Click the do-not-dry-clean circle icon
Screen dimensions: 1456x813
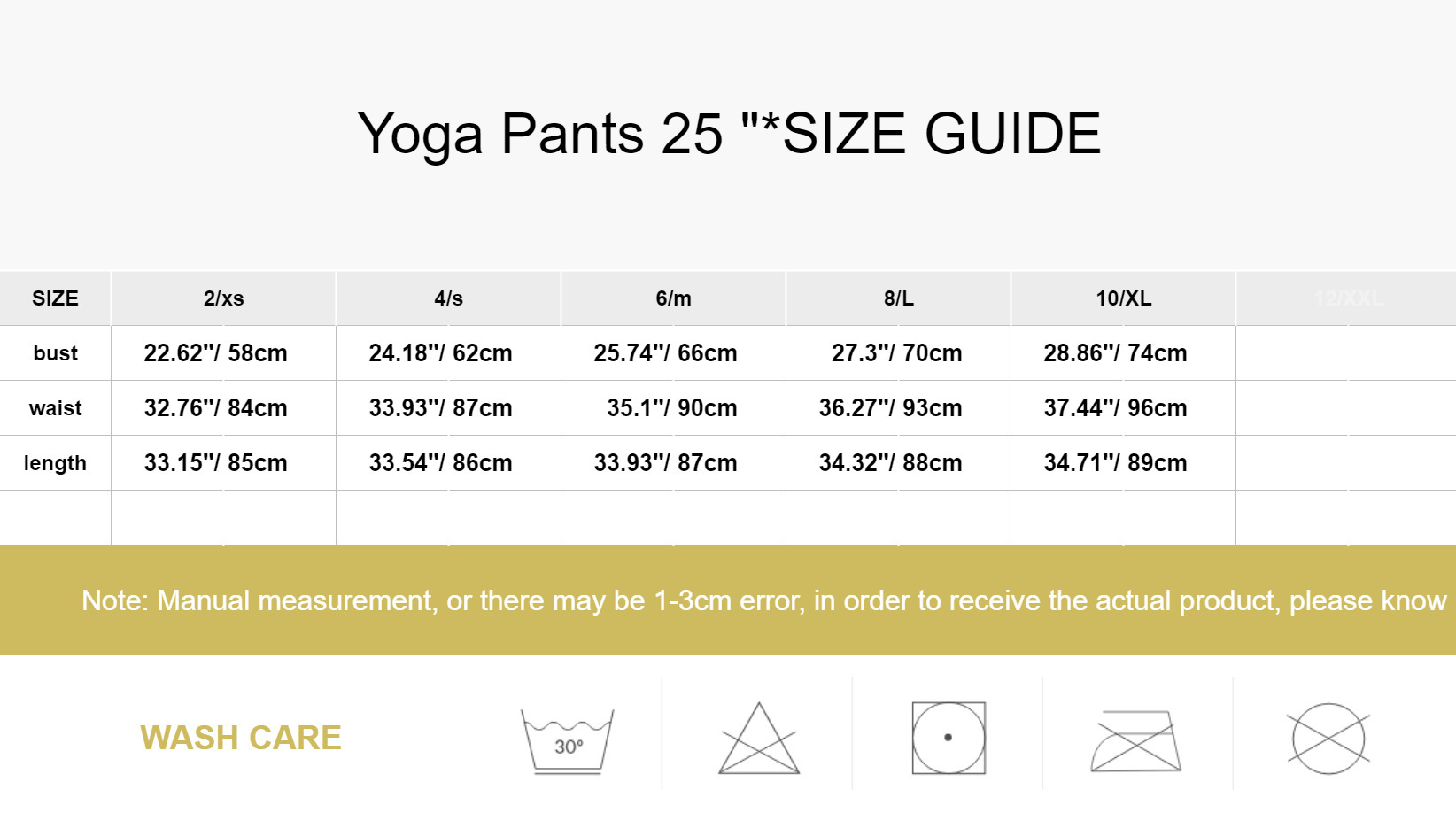pos(1328,739)
